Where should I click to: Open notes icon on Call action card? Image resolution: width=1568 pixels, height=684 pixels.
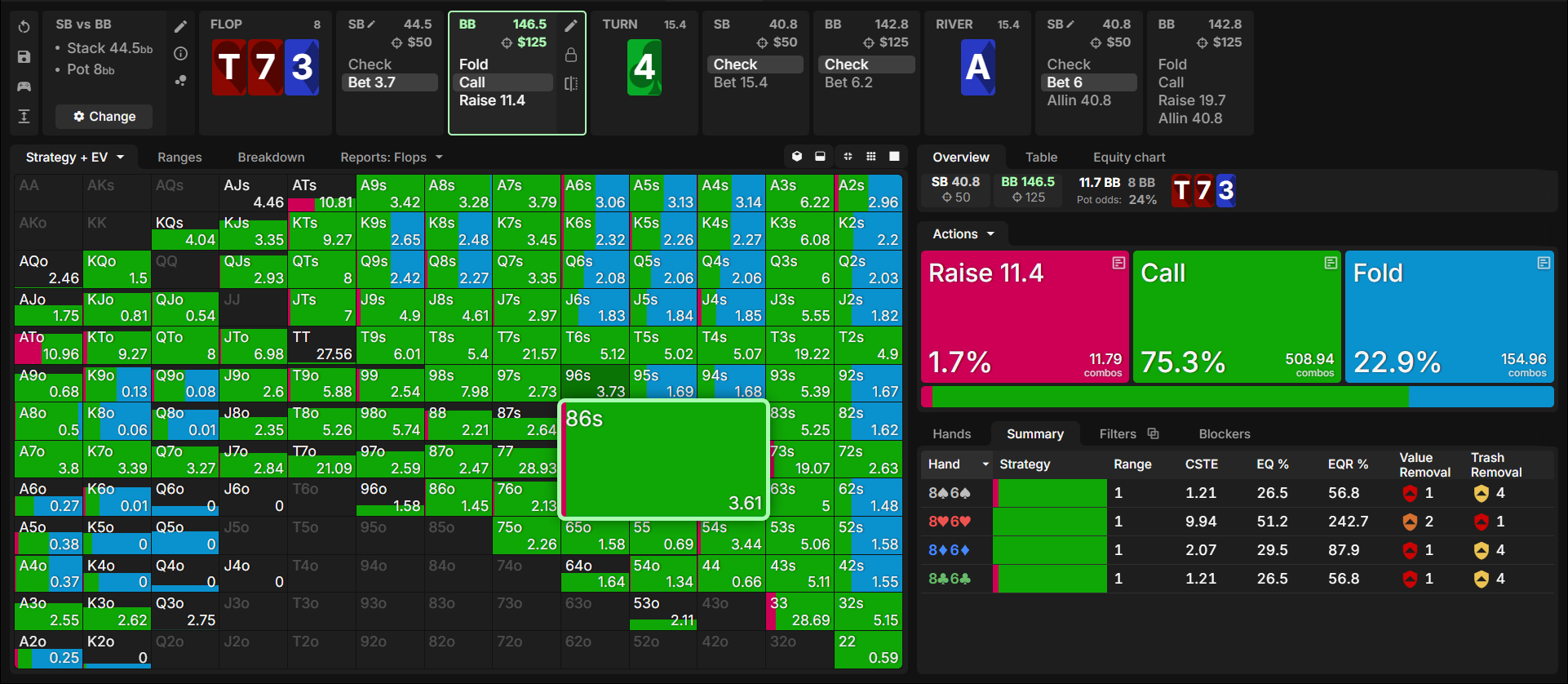point(1331,263)
